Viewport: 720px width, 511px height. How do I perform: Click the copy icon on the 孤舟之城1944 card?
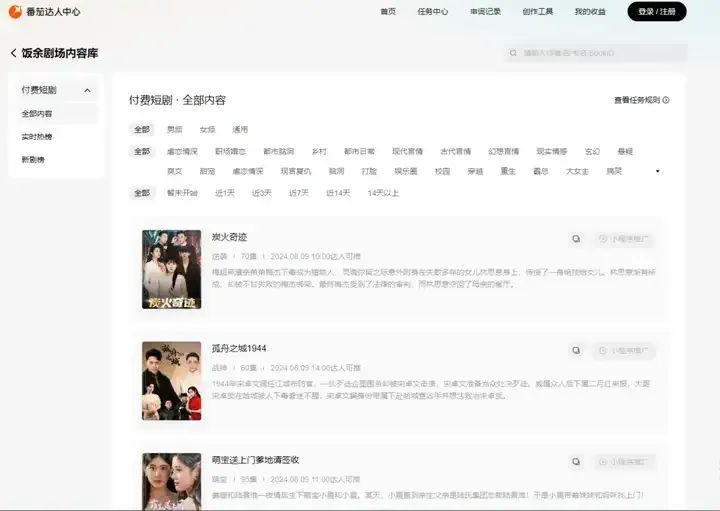click(576, 350)
